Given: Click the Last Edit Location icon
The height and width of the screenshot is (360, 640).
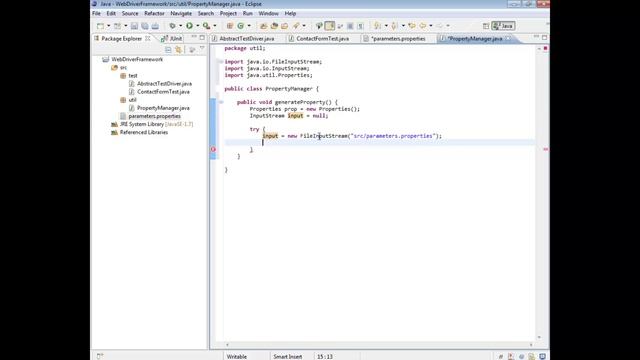Looking at the screenshot, I should pyautogui.click(x=412, y=26).
